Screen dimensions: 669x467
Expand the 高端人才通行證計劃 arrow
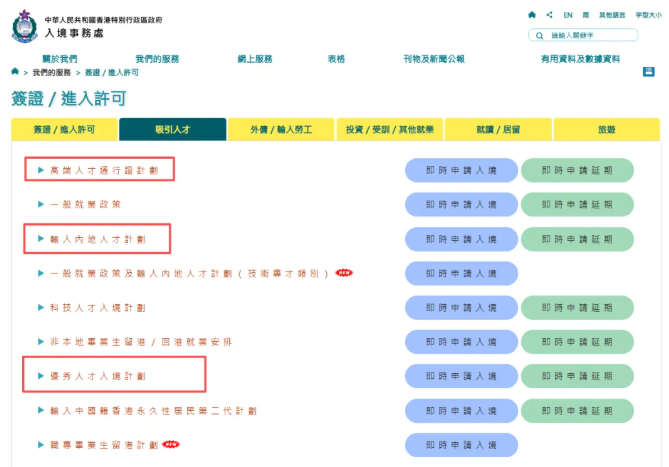[x=41, y=170]
